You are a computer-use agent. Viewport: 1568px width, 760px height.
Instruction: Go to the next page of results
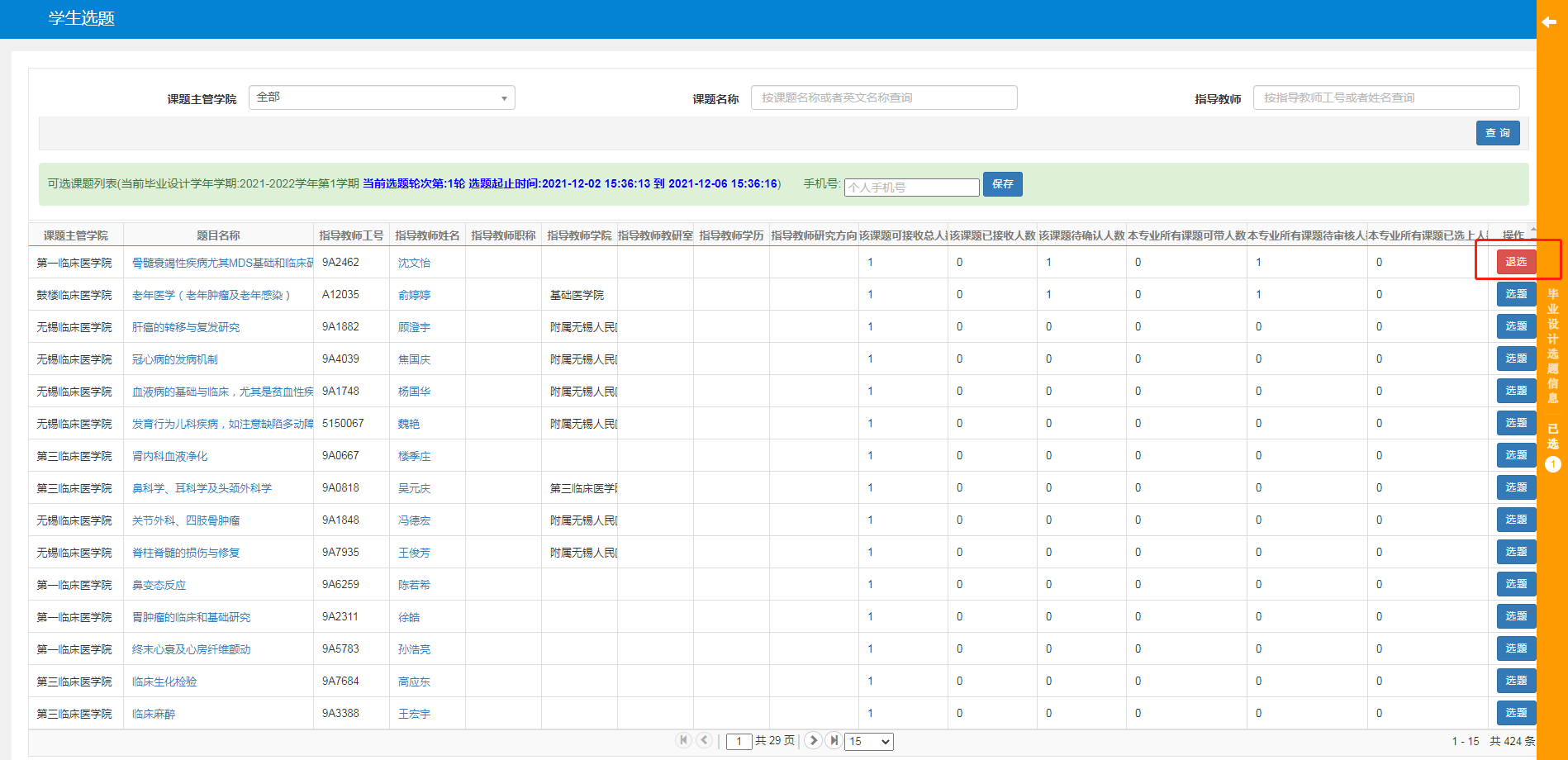click(813, 740)
